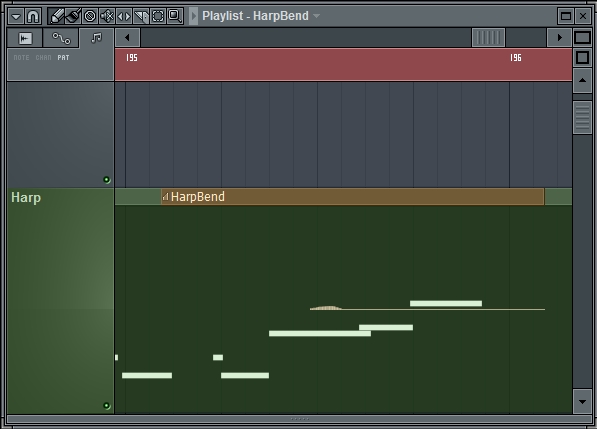Click the horizontal scrollbar thumb
Image resolution: width=597 pixels, height=429 pixels.
tap(488, 37)
